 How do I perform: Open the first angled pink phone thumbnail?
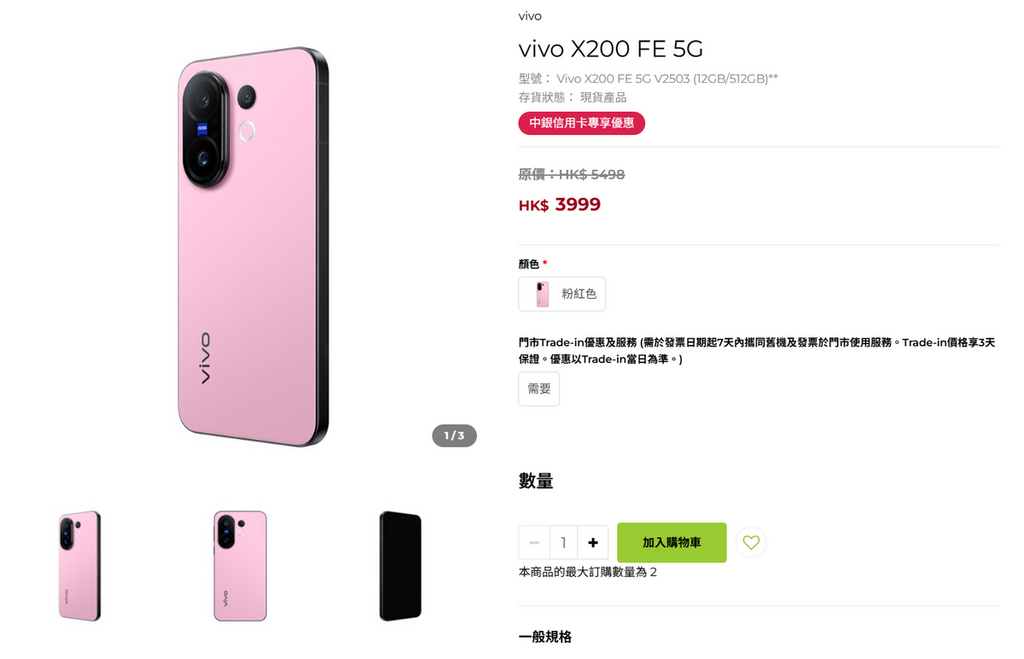80,566
